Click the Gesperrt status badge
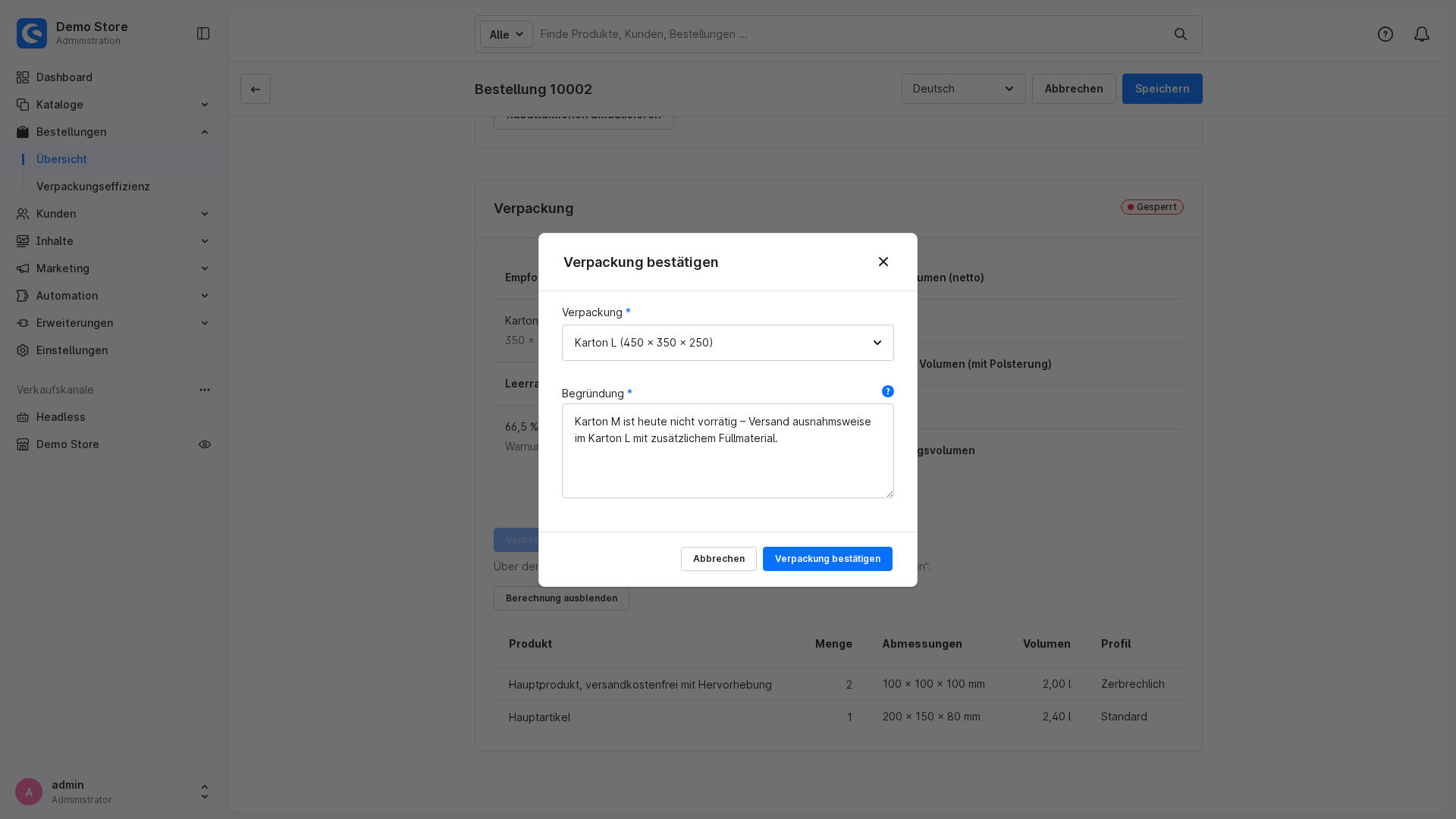The height and width of the screenshot is (819, 1456). click(1152, 207)
